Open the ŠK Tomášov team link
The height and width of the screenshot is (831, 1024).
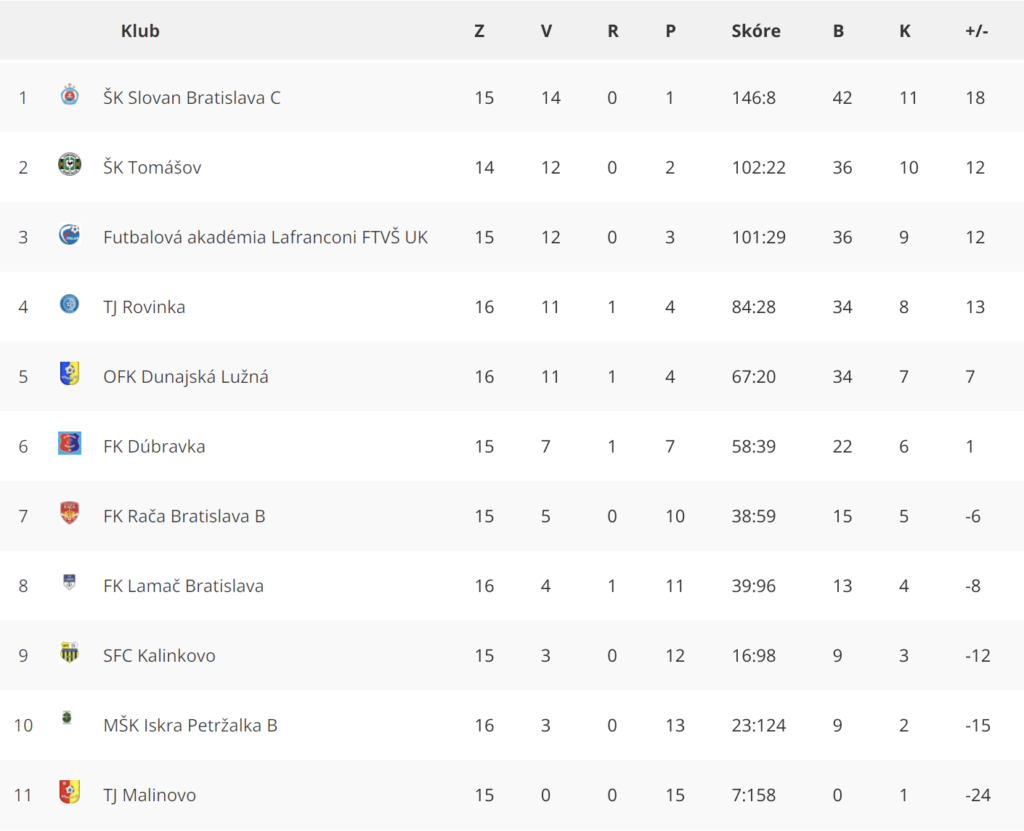tap(152, 168)
